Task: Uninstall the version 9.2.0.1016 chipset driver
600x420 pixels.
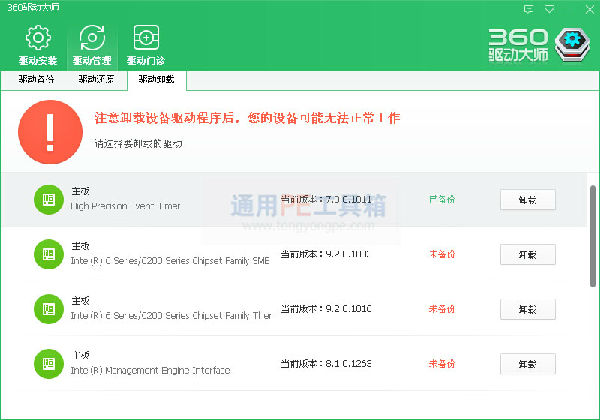Action: (528, 309)
